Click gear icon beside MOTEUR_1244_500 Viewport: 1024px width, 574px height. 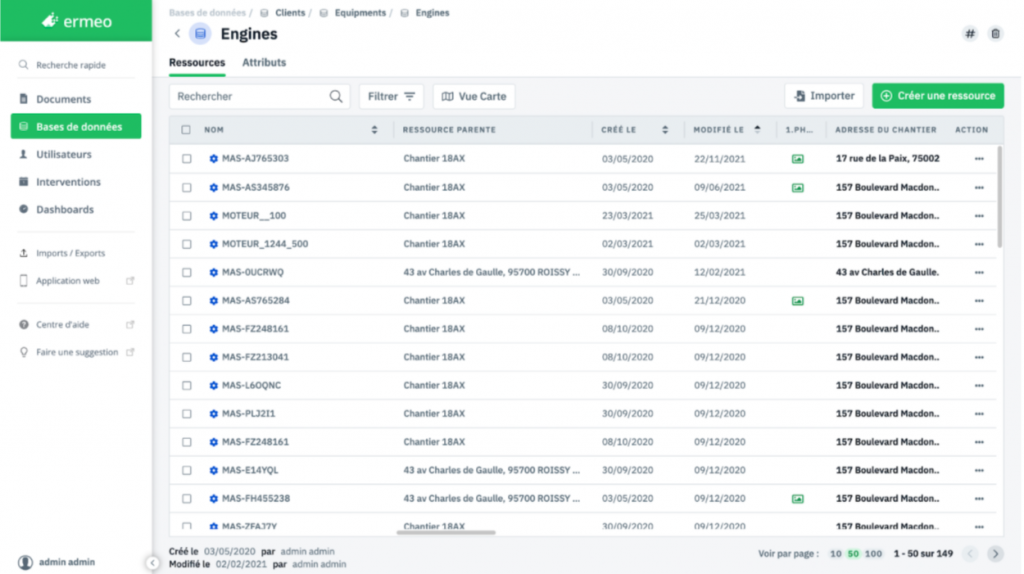click(214, 244)
